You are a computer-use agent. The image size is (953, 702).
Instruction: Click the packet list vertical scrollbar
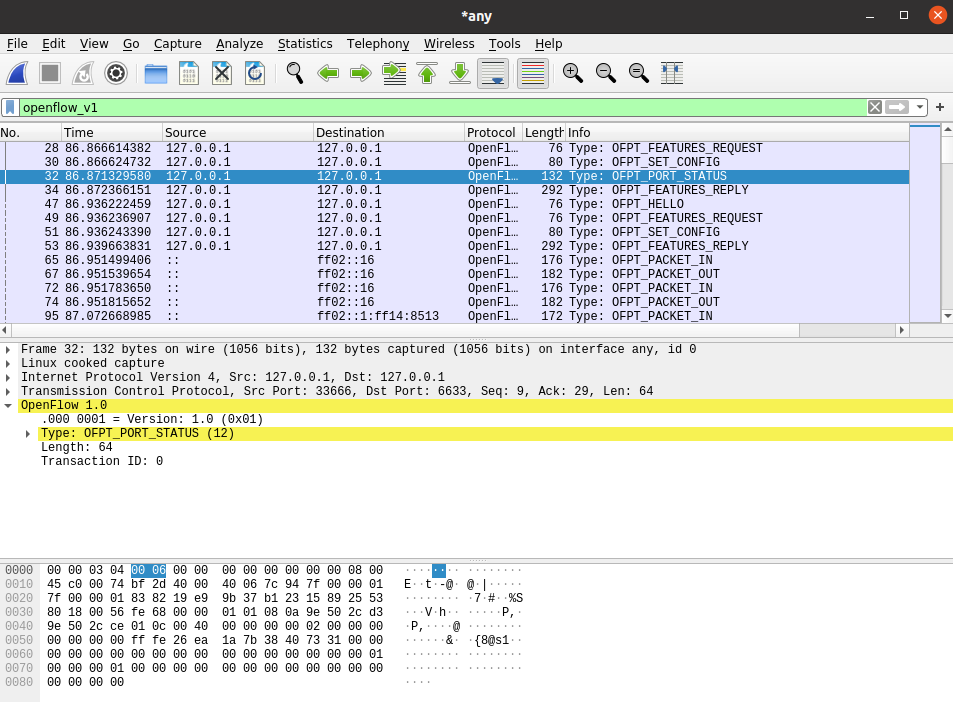[x=948, y=222]
